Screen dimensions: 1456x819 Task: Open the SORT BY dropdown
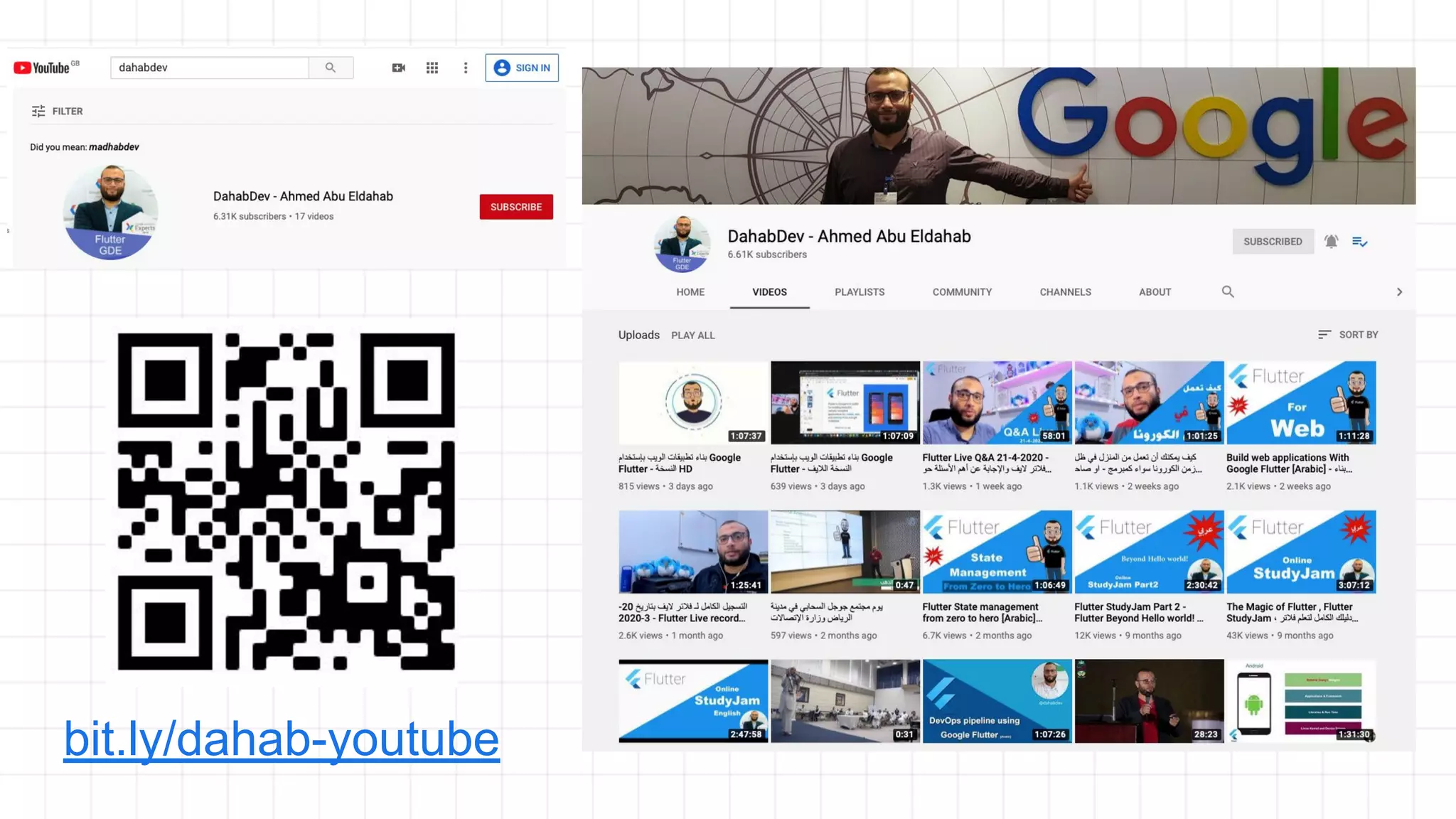(1348, 334)
